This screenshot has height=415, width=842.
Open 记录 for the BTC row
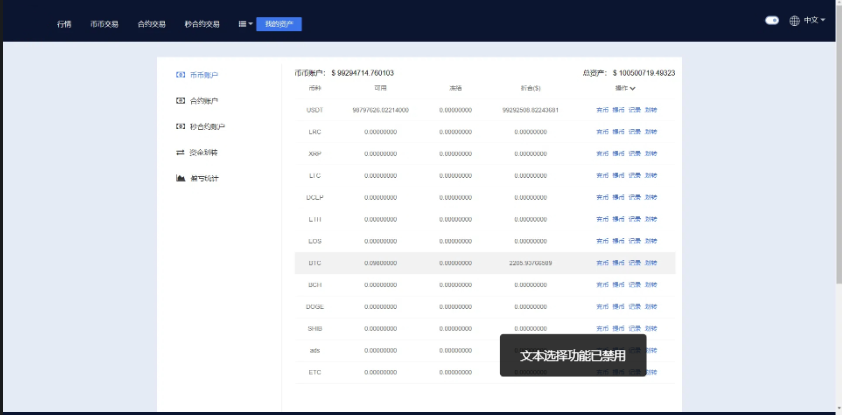tap(635, 263)
